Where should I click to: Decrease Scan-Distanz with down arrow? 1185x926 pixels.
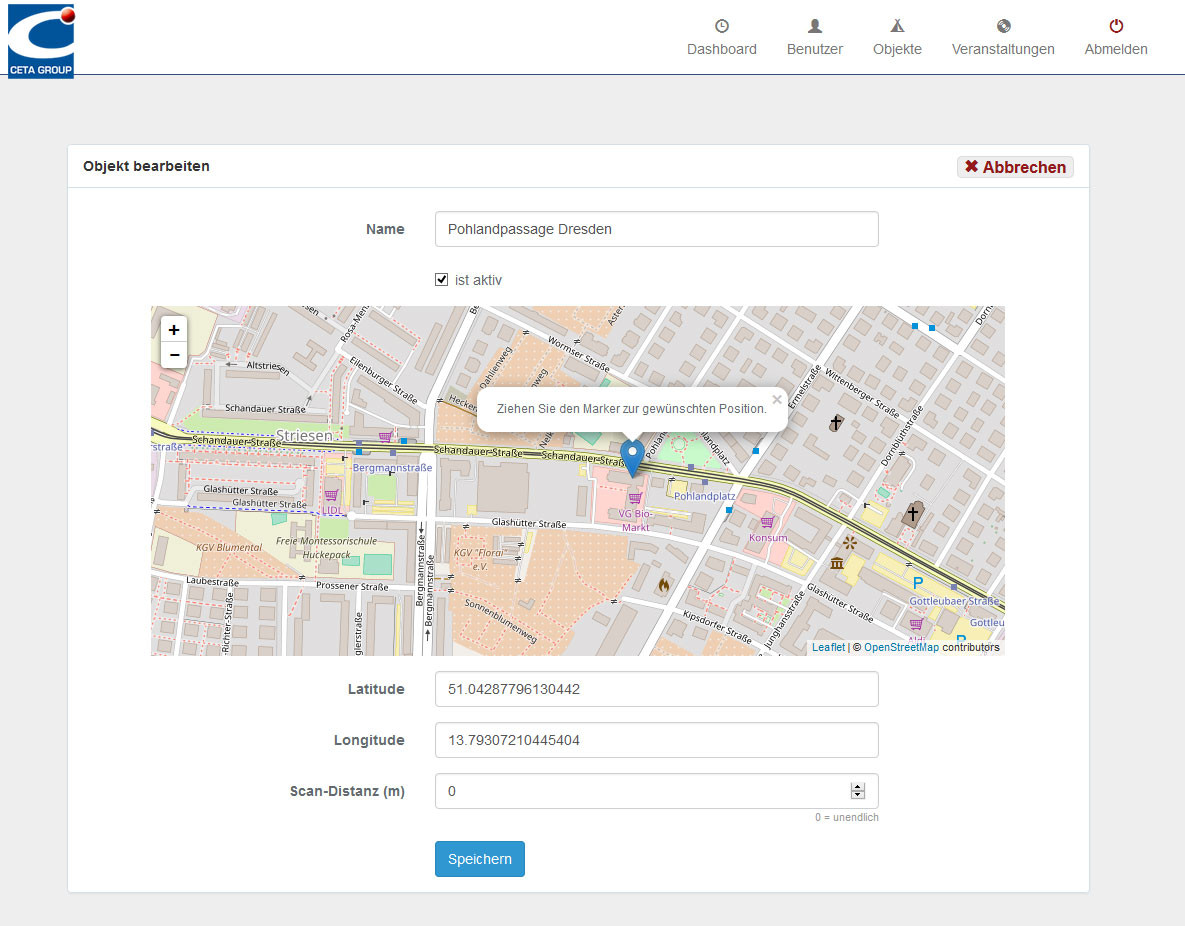[x=857, y=795]
